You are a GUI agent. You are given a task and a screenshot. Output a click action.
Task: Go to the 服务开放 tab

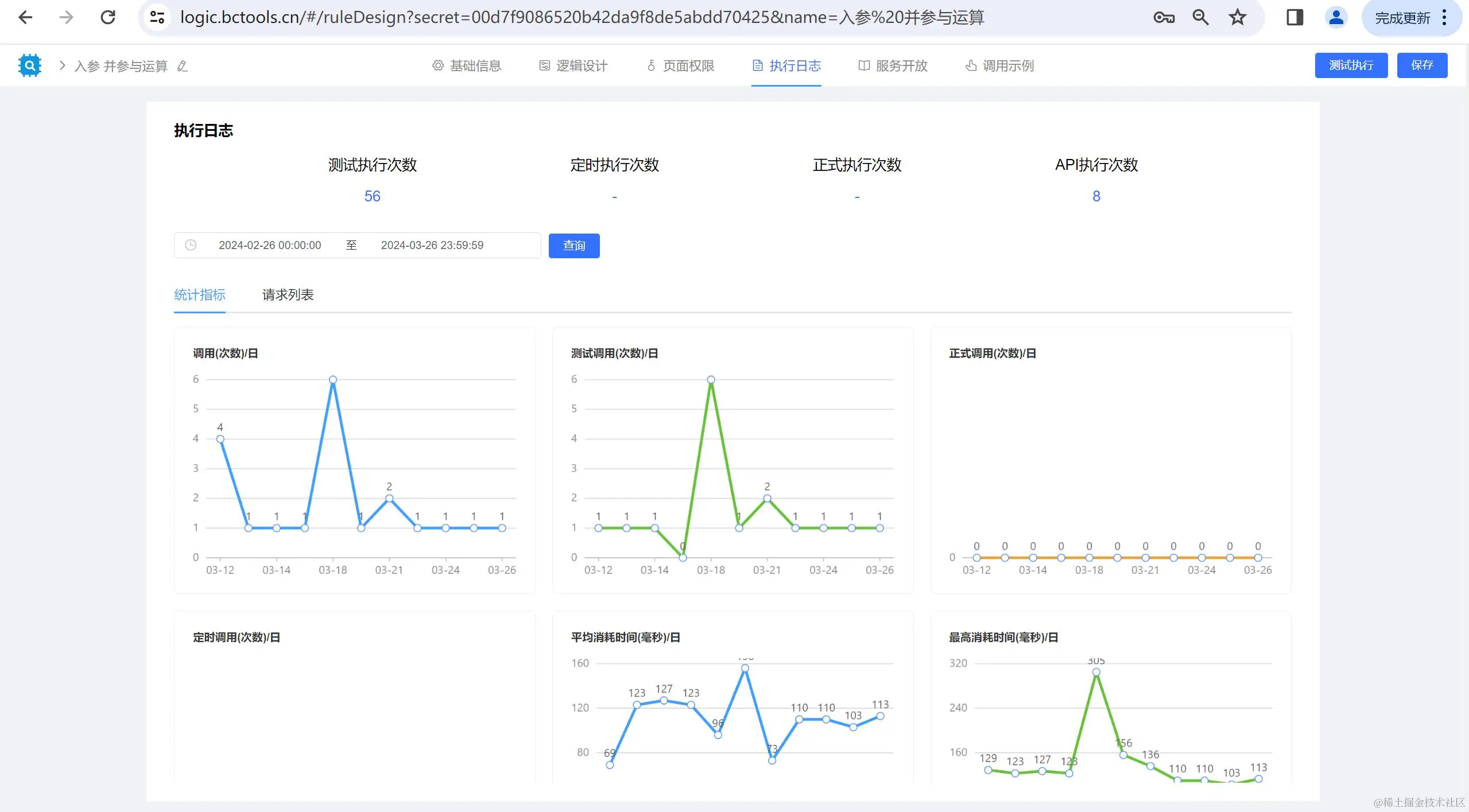pyautogui.click(x=893, y=65)
